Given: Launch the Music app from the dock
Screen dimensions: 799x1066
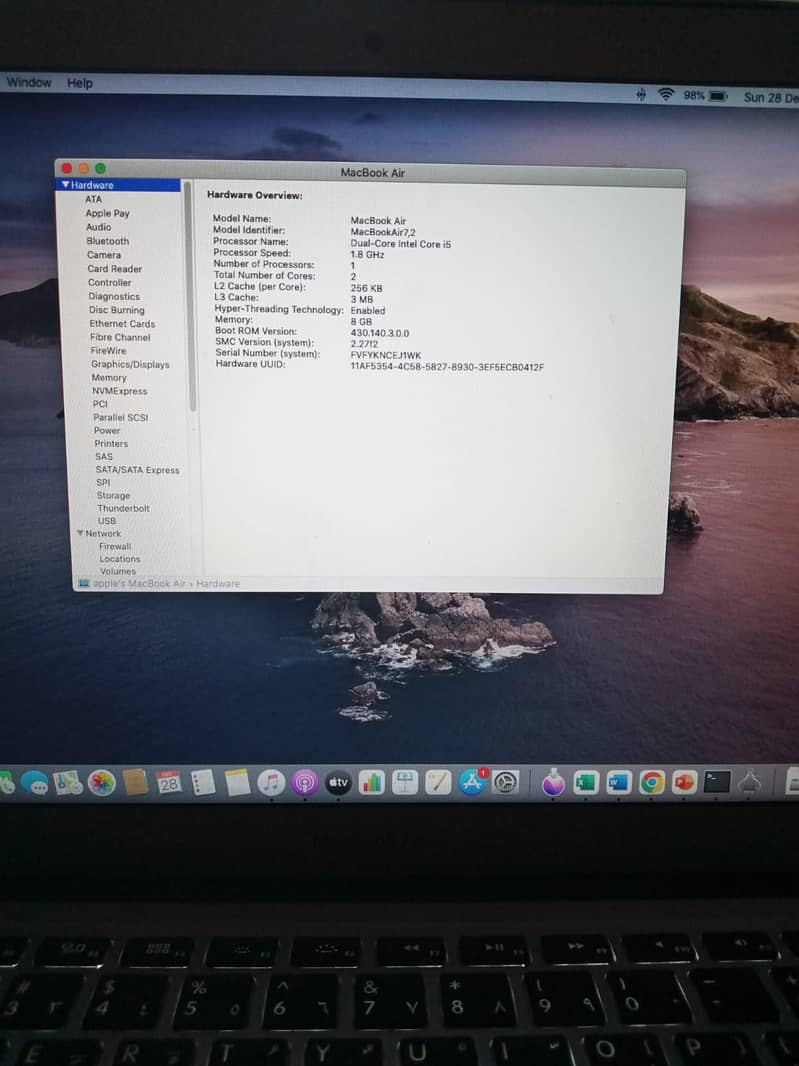Looking at the screenshot, I should pyautogui.click(x=271, y=783).
